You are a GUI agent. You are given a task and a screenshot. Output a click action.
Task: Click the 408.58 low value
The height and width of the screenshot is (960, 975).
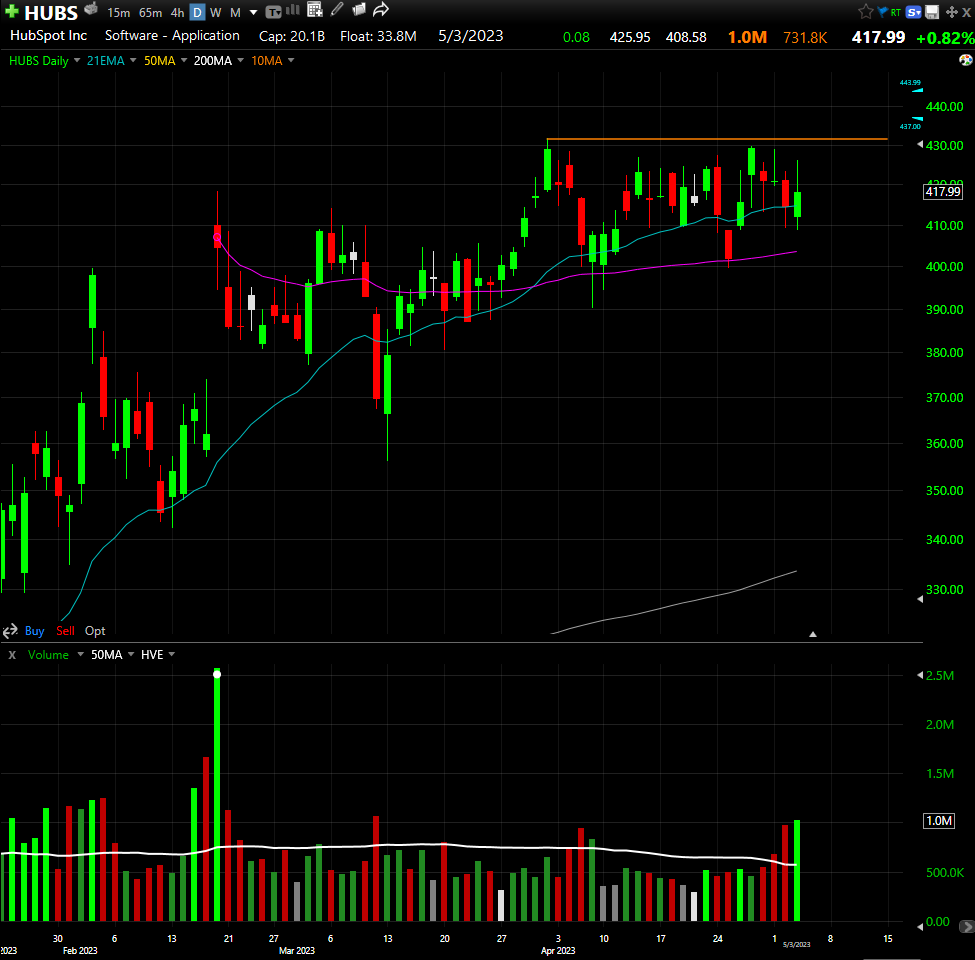(686, 37)
